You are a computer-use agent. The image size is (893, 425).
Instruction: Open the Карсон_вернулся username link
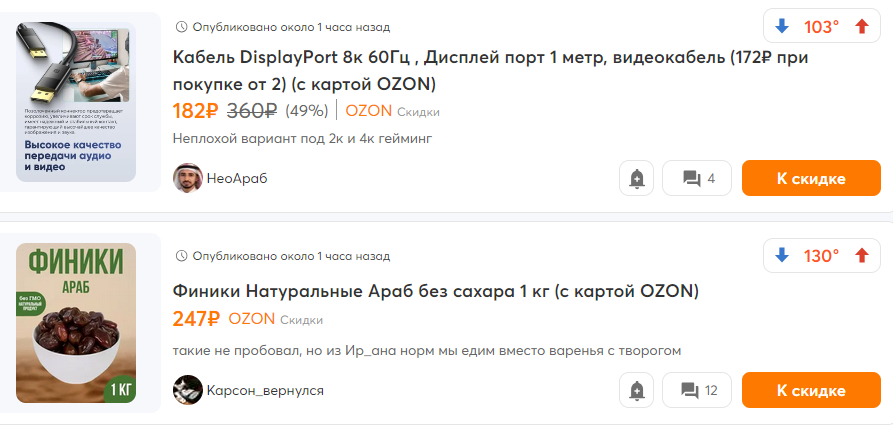click(x=265, y=390)
